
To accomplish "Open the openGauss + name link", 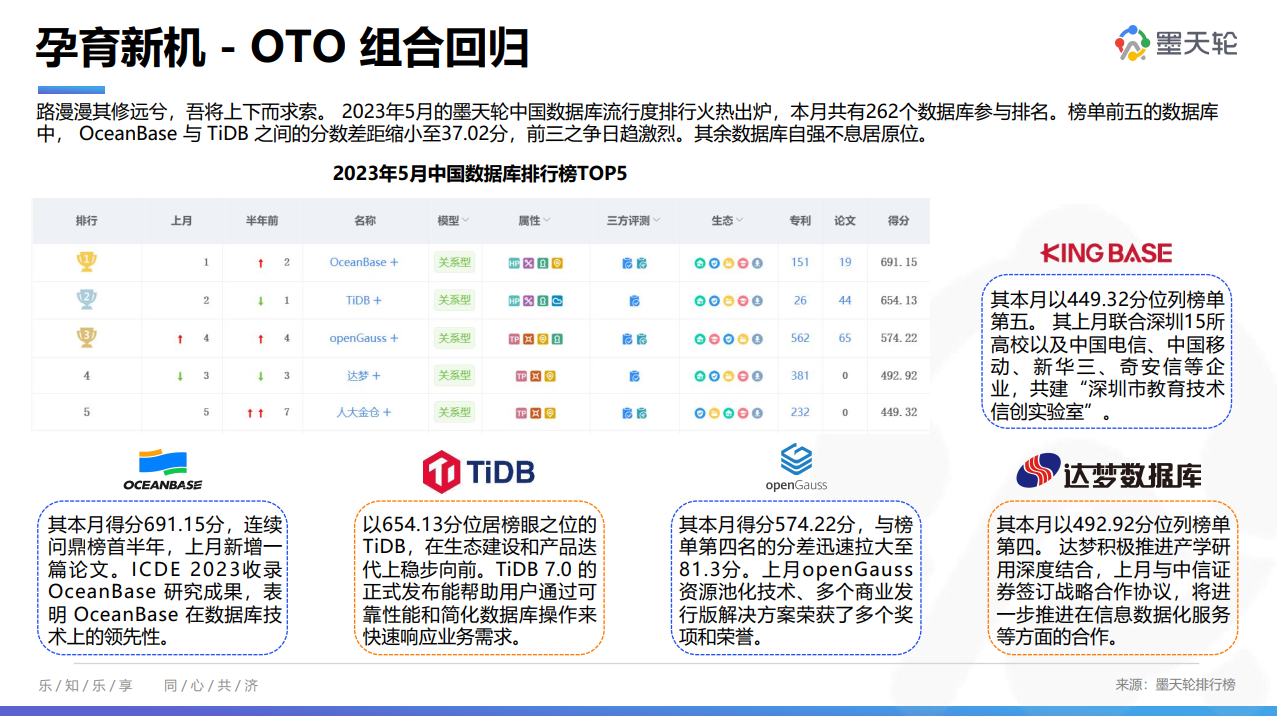I will click(x=364, y=338).
